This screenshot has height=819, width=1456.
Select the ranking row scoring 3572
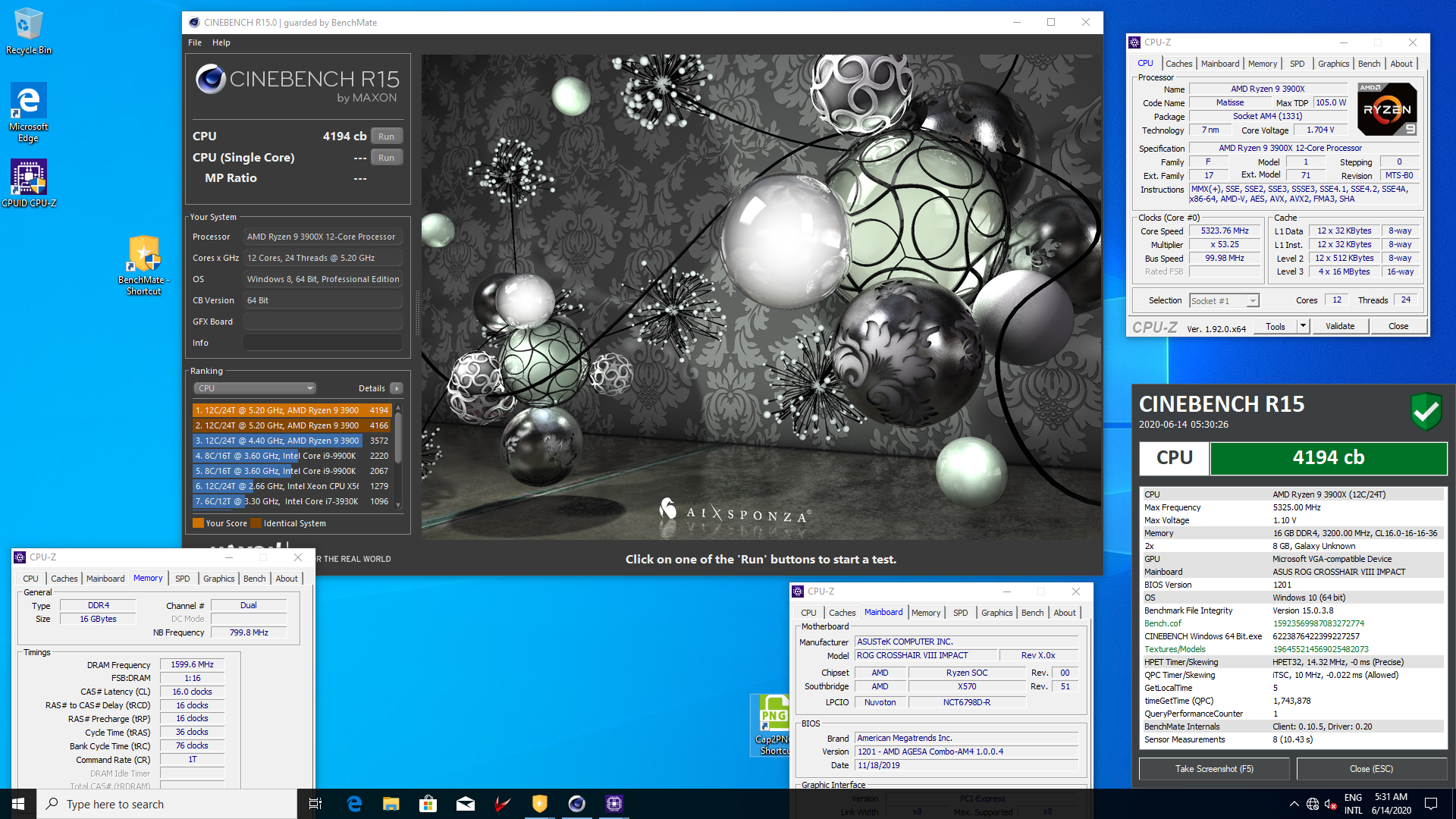pyautogui.click(x=292, y=441)
